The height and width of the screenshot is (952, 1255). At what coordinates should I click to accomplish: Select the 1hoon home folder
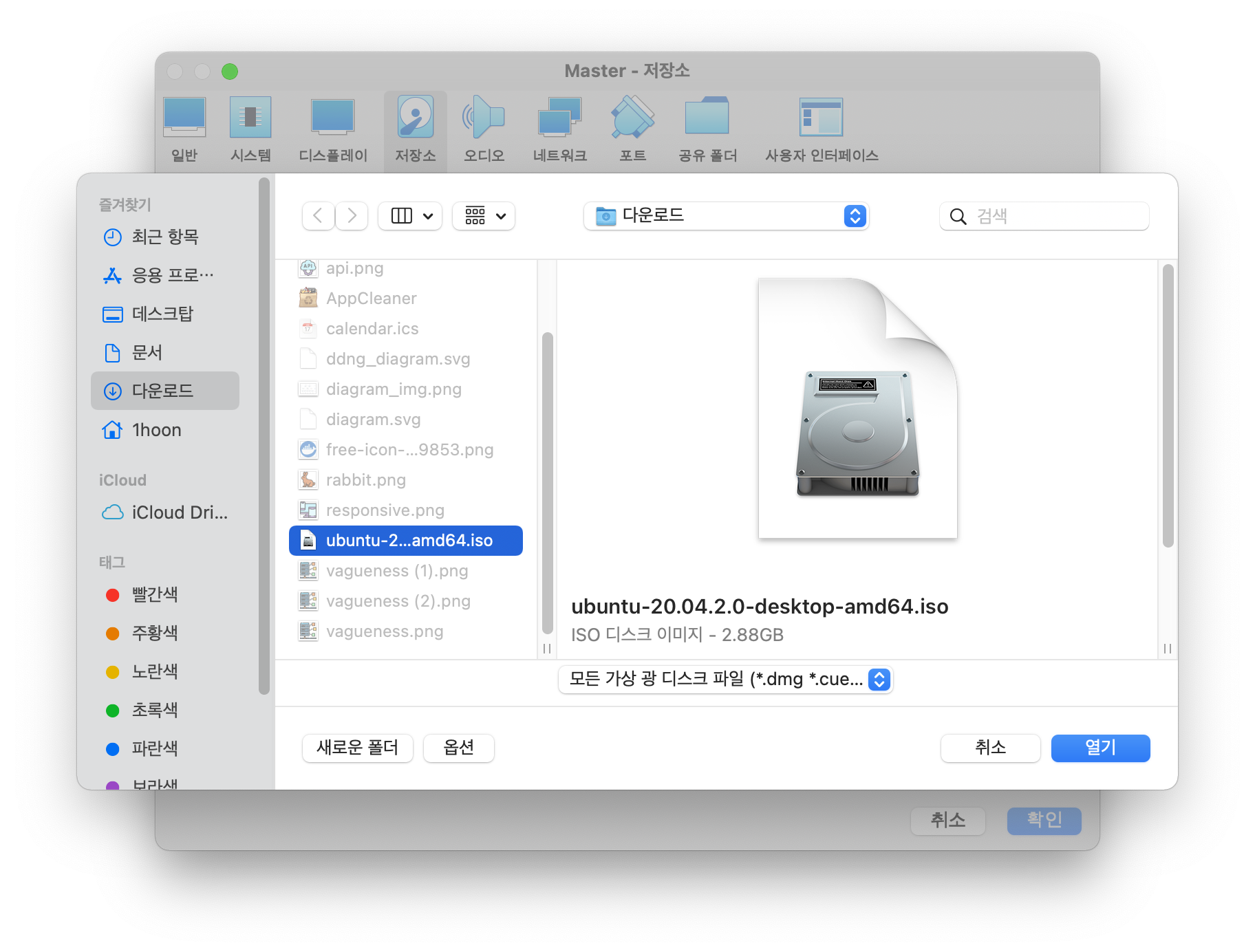pyautogui.click(x=165, y=430)
